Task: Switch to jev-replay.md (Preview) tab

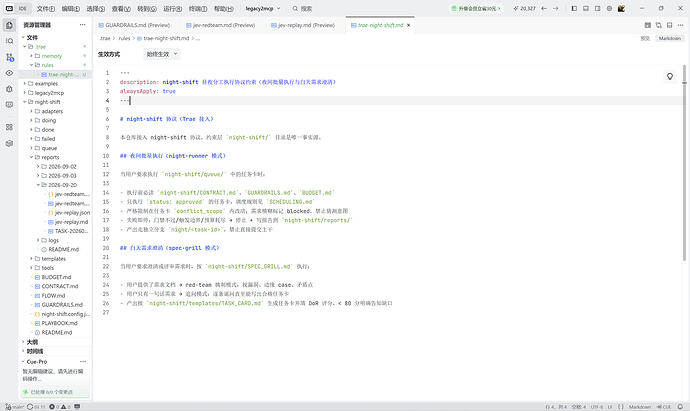Action: 303,25
